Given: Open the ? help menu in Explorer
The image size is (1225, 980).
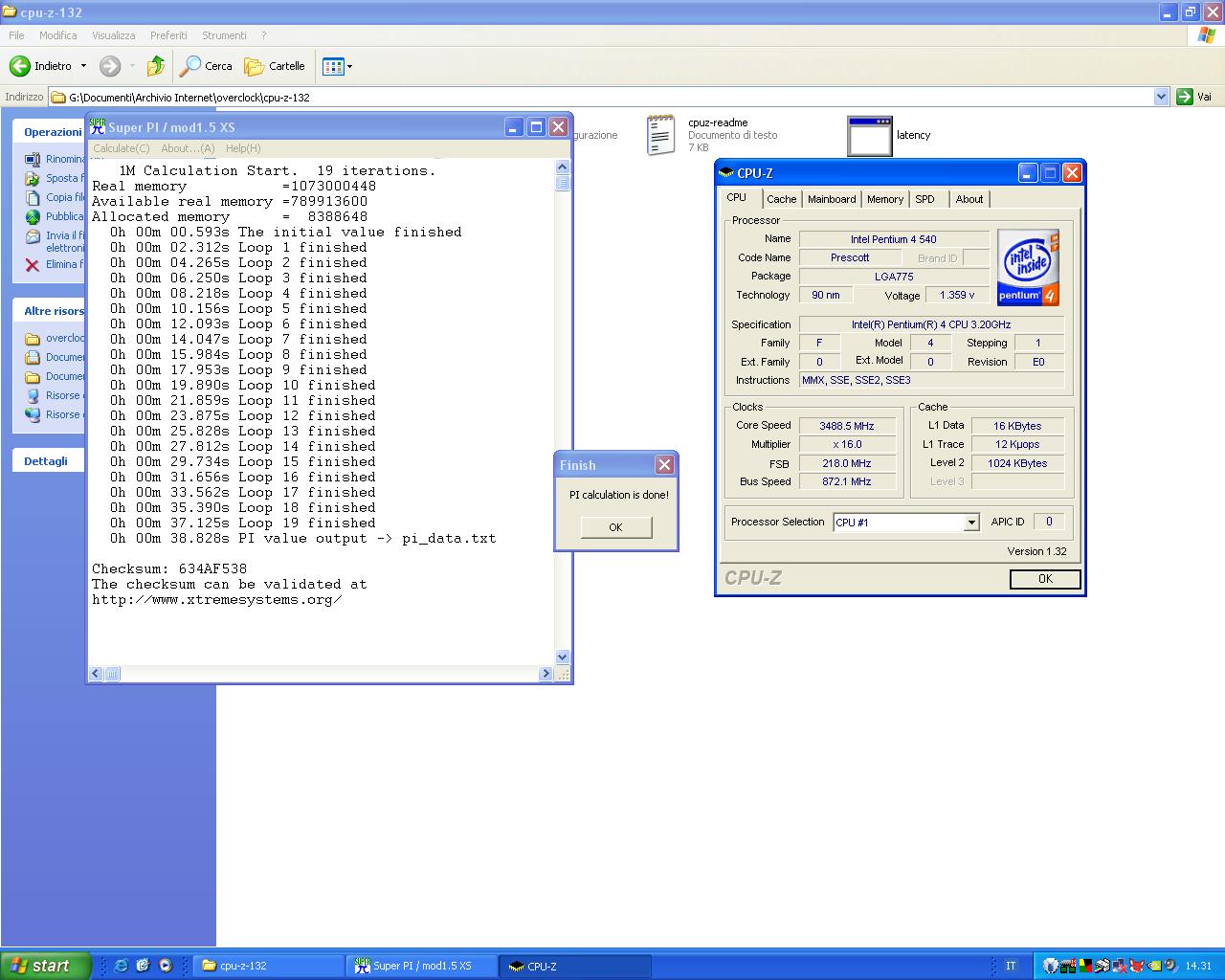Looking at the screenshot, I should click(263, 35).
